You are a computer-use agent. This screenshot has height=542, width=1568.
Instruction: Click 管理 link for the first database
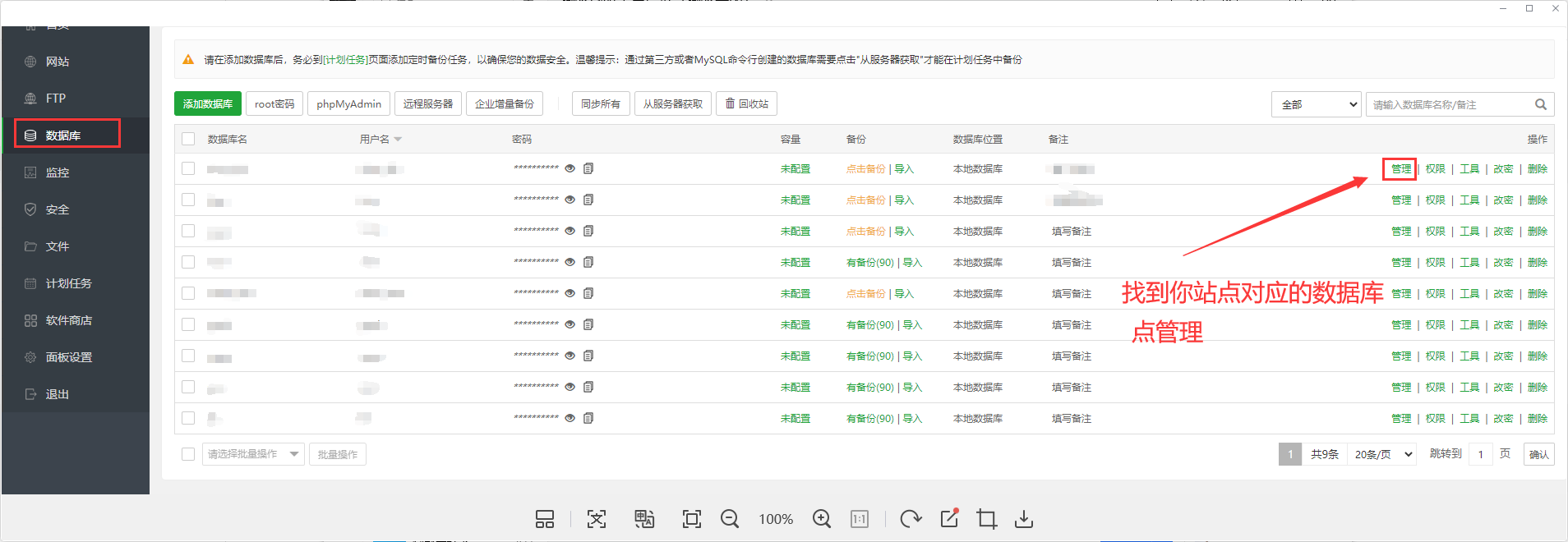coord(1400,169)
